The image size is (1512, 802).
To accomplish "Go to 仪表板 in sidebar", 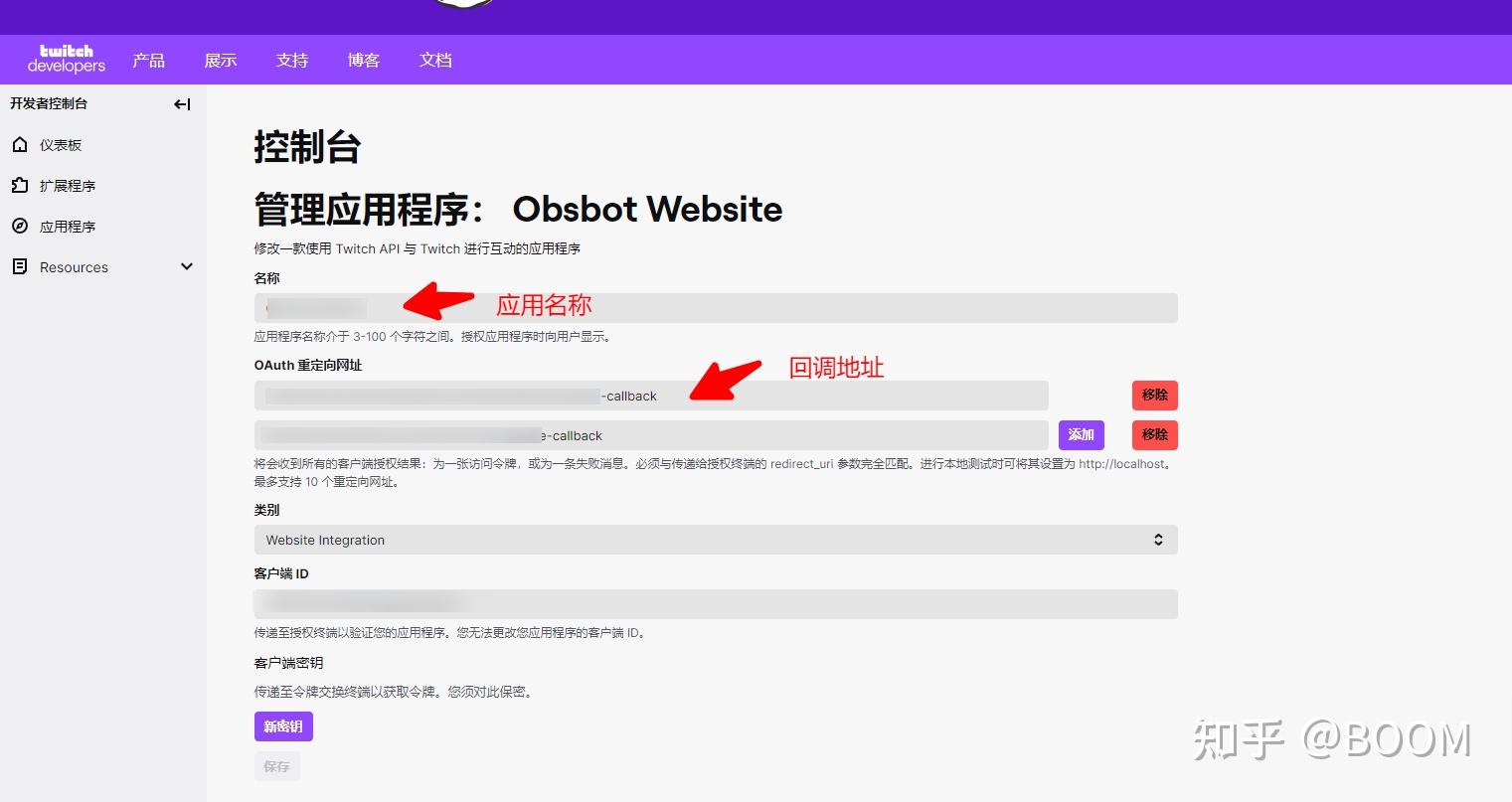I will click(x=61, y=145).
